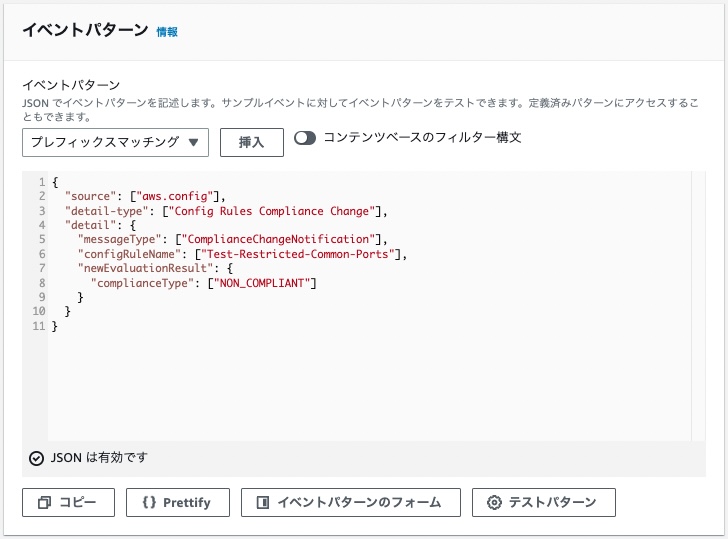Click the curly braces icon on Prettify
Image resolution: width=728 pixels, height=539 pixels.
pyautogui.click(x=150, y=502)
